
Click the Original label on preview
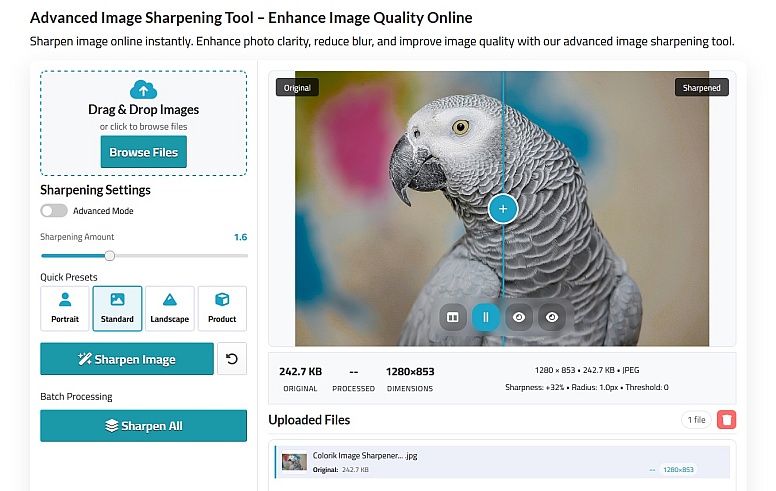297,88
